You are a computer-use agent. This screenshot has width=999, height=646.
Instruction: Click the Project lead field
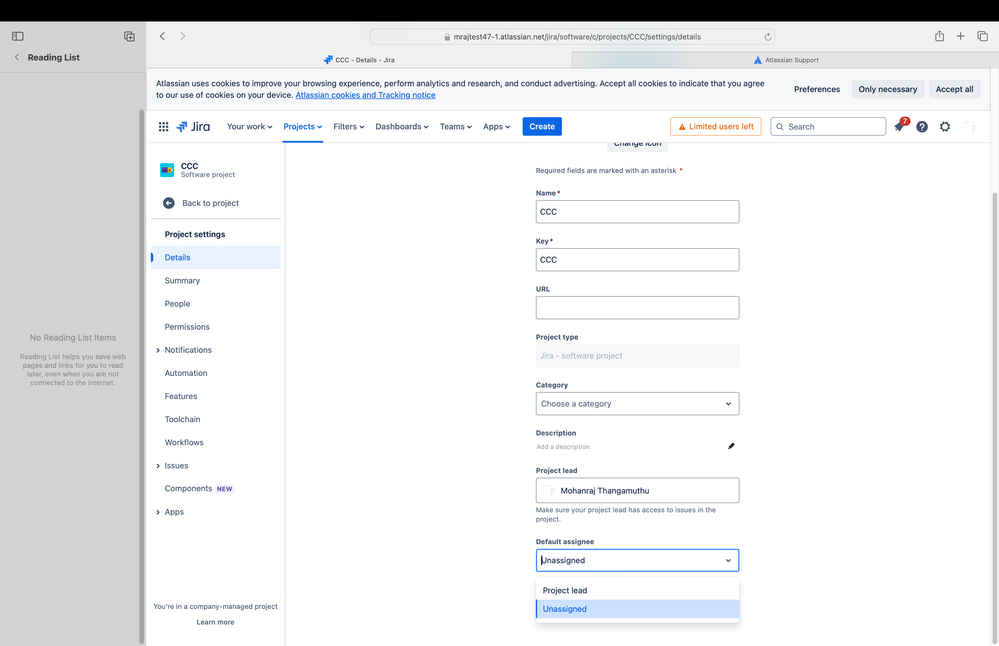pyautogui.click(x=637, y=491)
